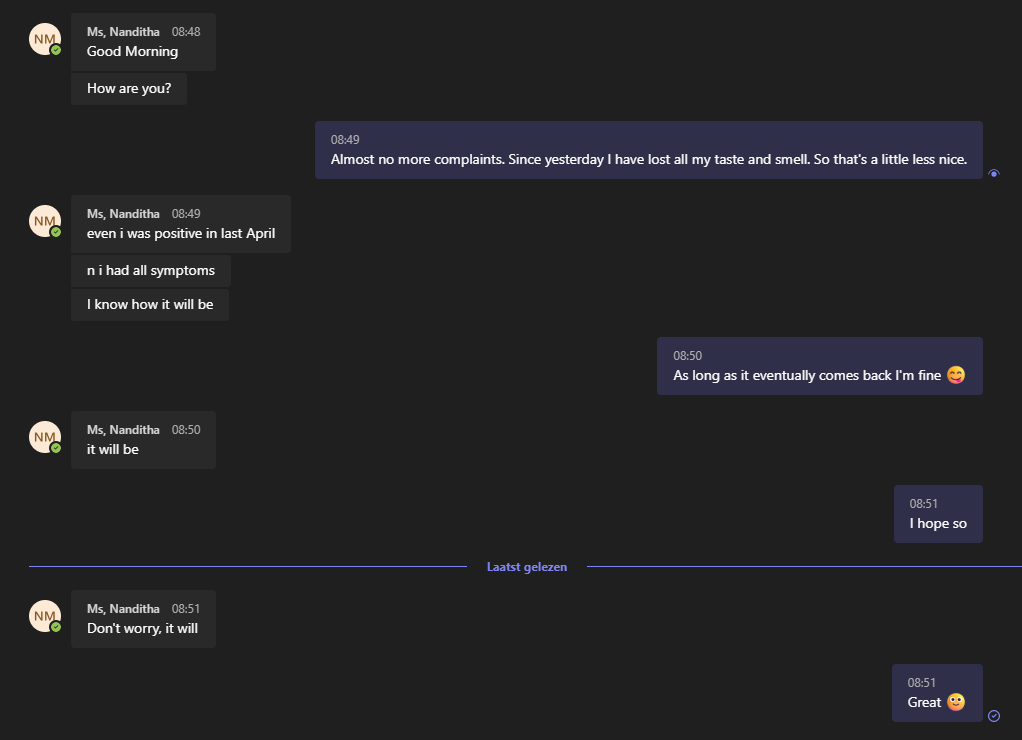Select the "I know how it will be" message
Viewport: 1022px width, 740px height.
click(x=150, y=304)
